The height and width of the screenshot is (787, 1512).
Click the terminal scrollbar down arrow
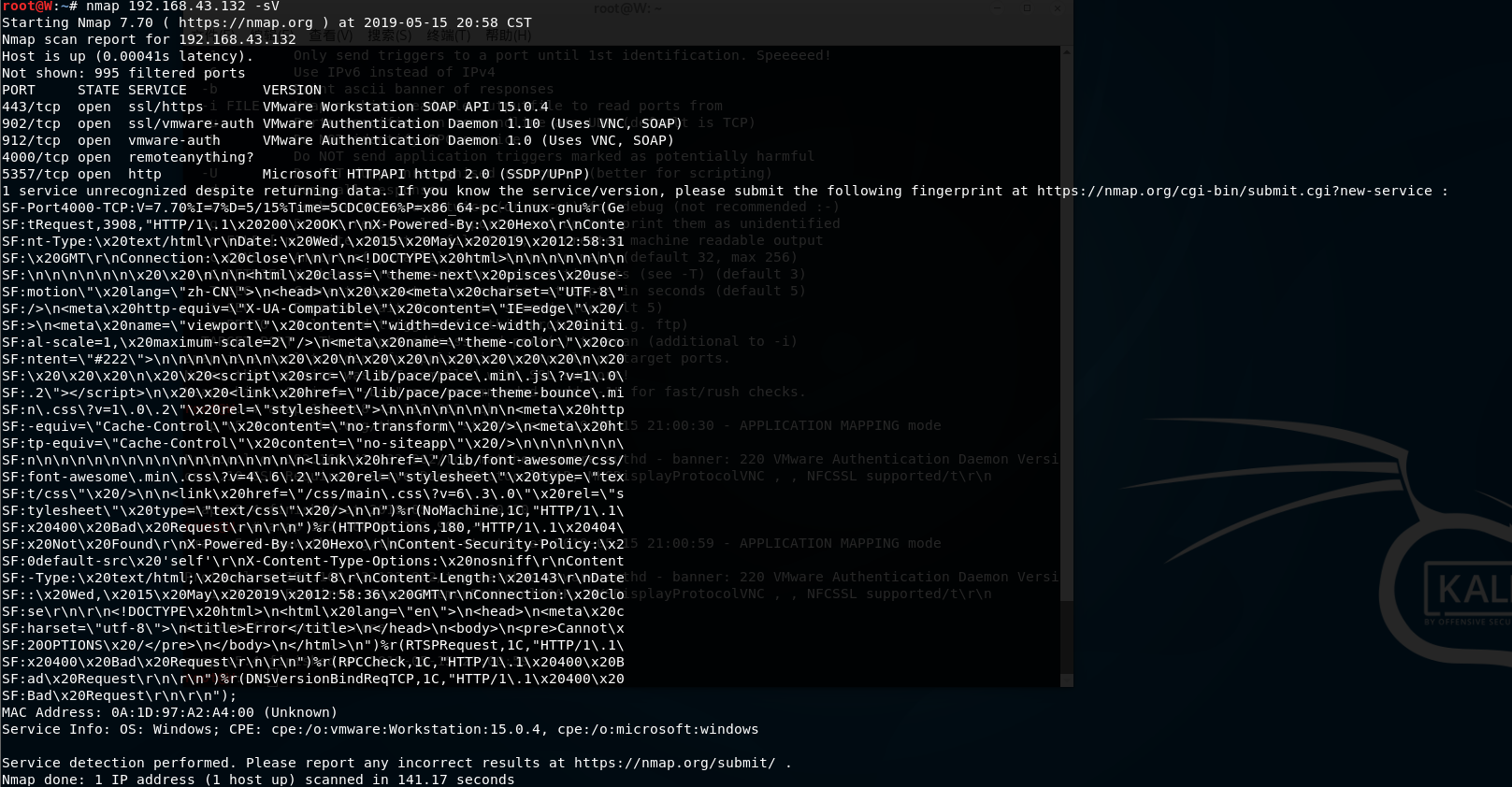click(x=1067, y=680)
